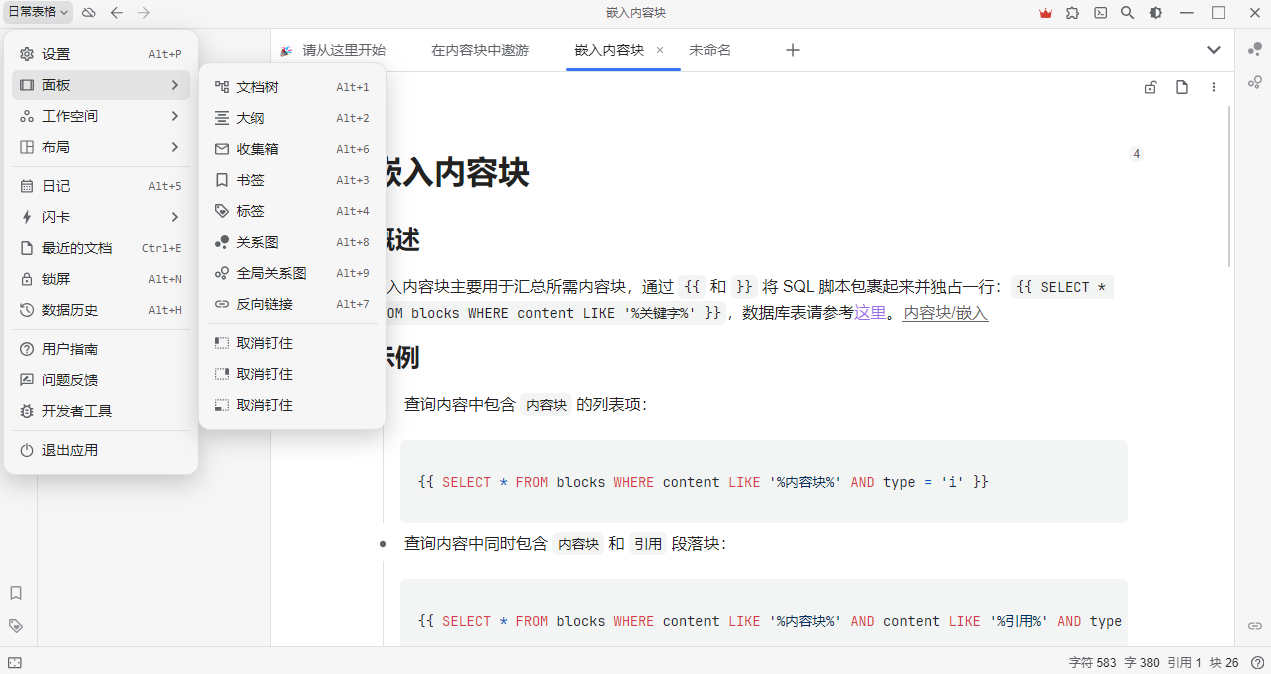Image resolution: width=1271 pixels, height=674 pixels.
Task: Open the command palette terminal icon
Action: [x=1100, y=13]
